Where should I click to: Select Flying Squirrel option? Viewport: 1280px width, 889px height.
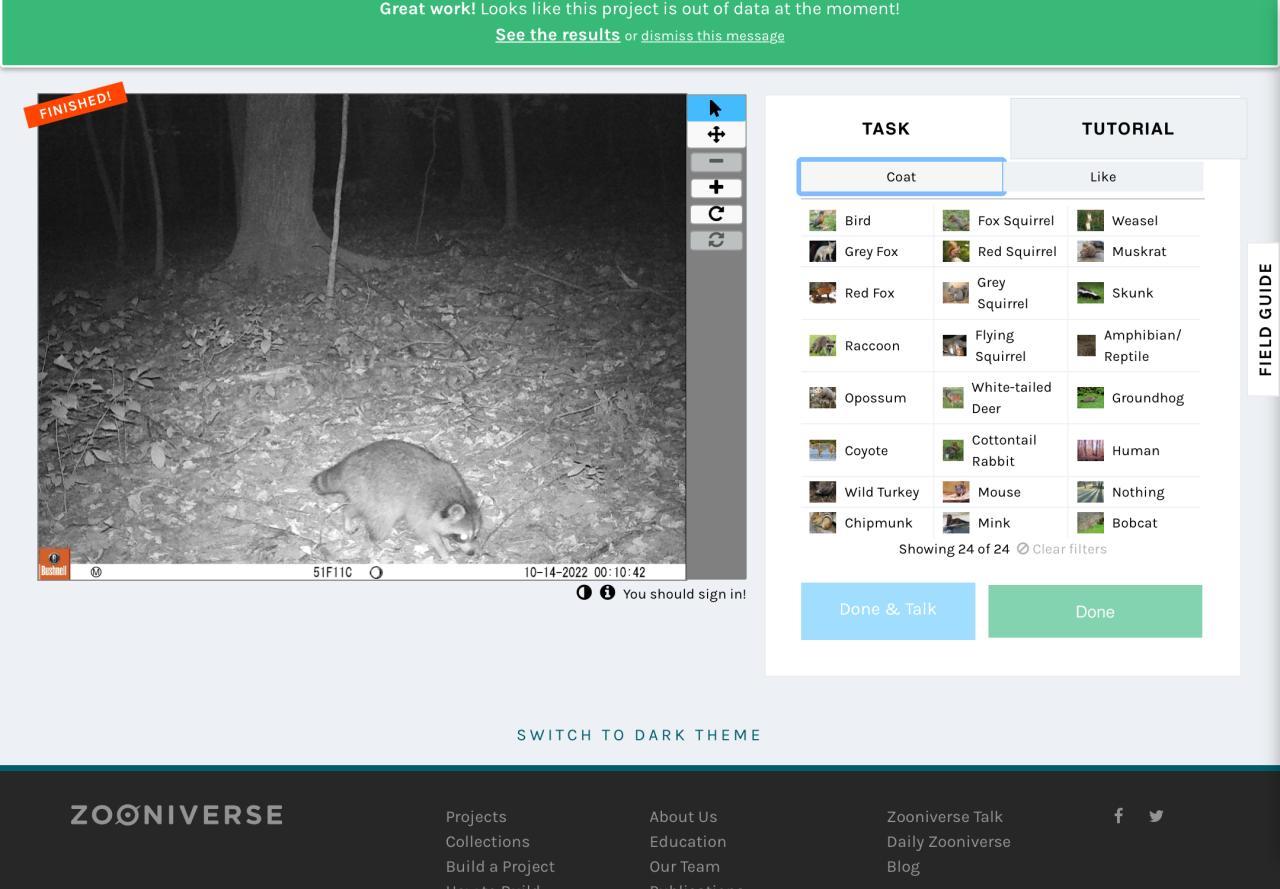1001,345
